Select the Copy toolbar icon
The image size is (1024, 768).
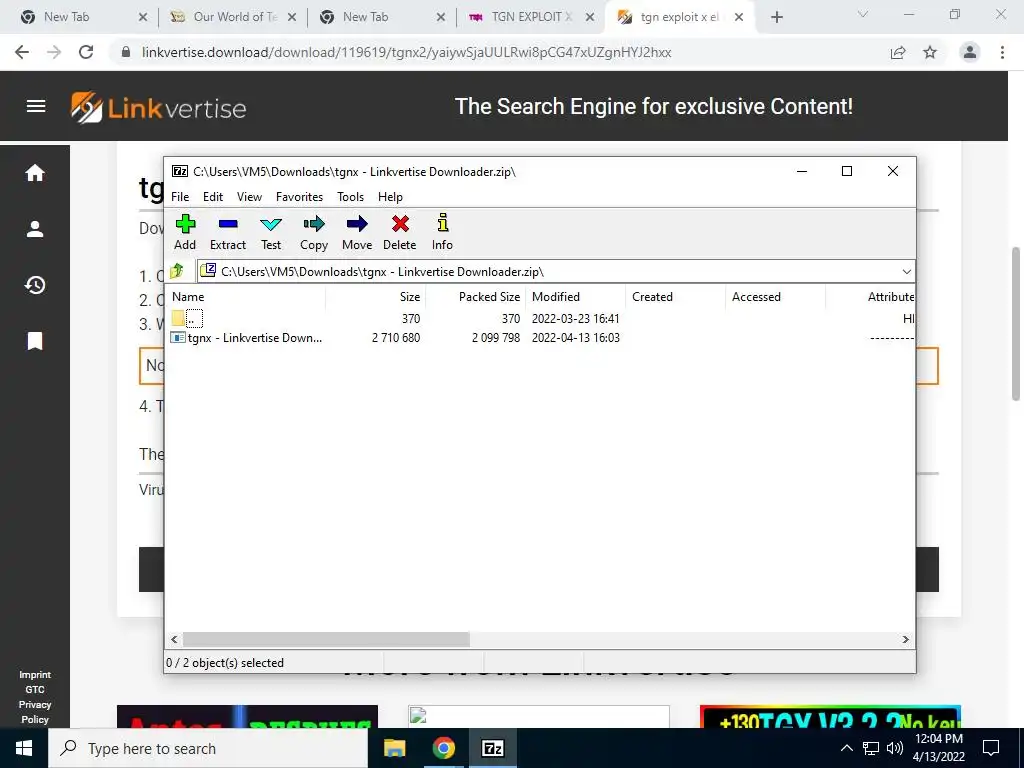coord(313,232)
